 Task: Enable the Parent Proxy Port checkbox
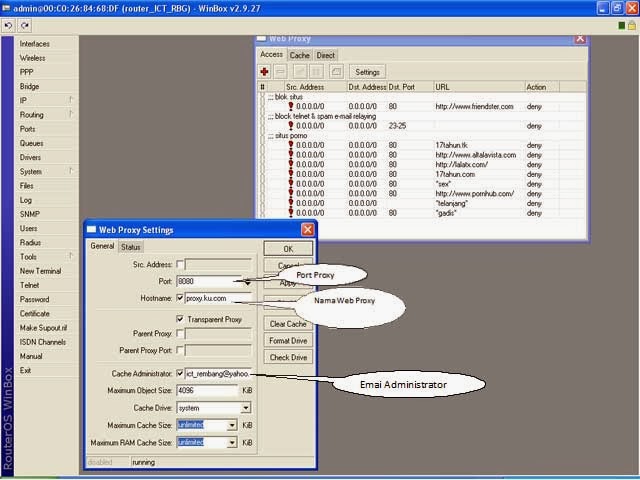point(180,350)
